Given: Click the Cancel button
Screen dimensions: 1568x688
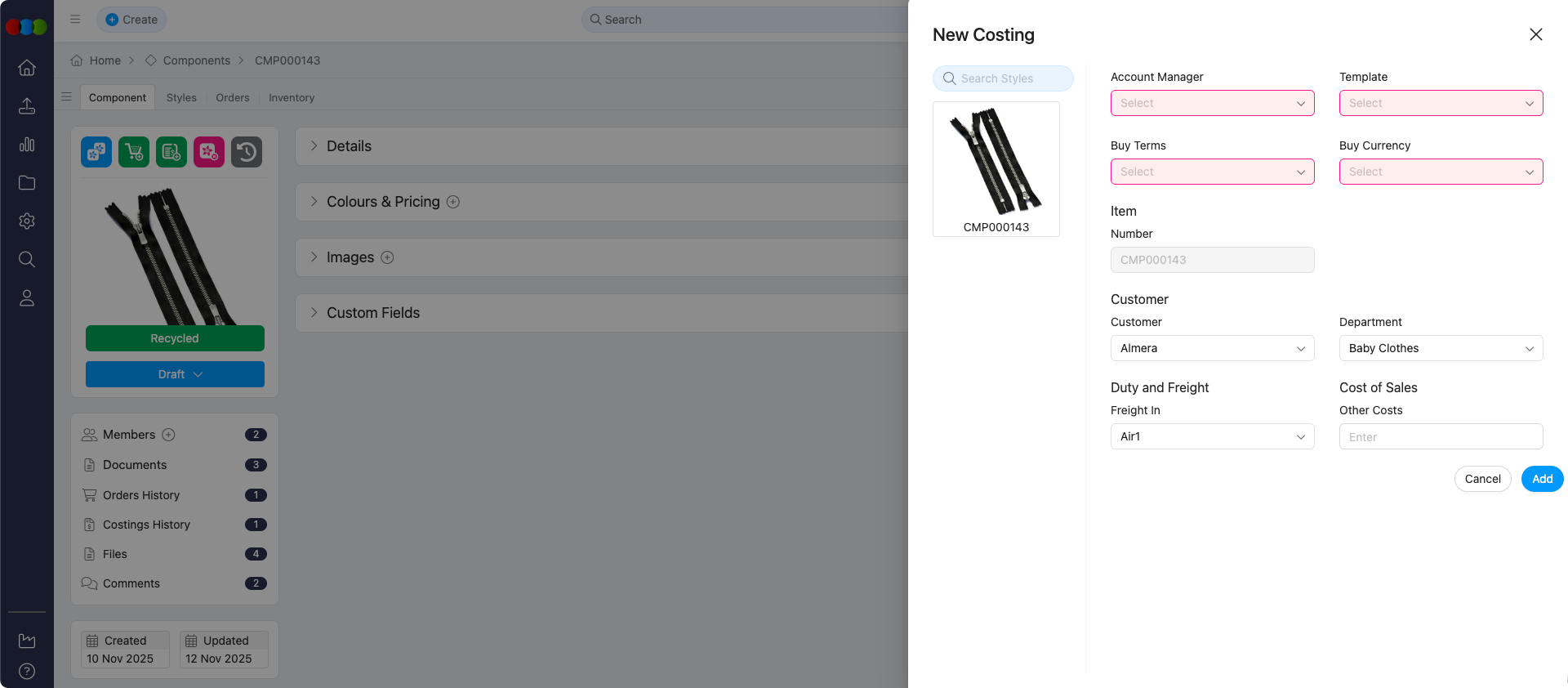Looking at the screenshot, I should tap(1482, 479).
